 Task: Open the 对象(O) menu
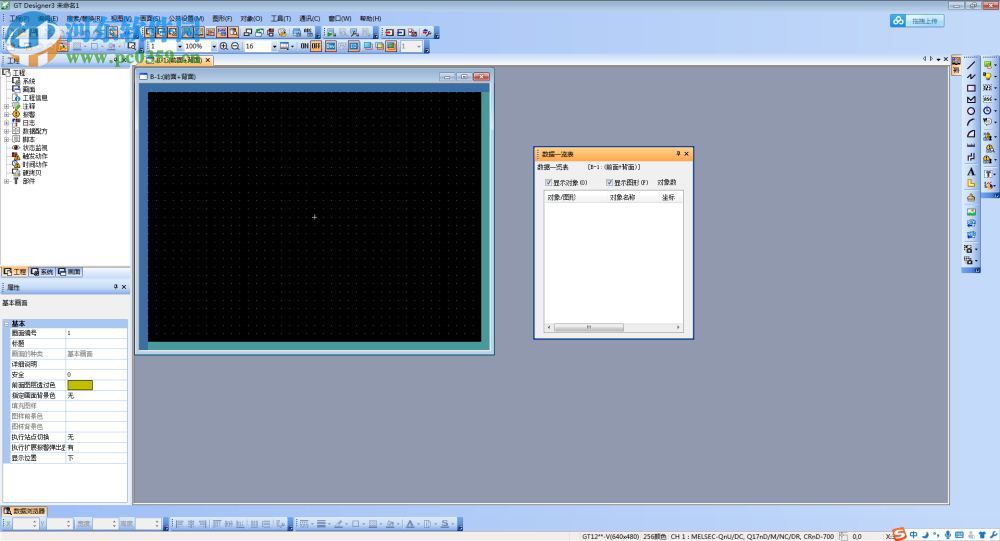pyautogui.click(x=251, y=19)
